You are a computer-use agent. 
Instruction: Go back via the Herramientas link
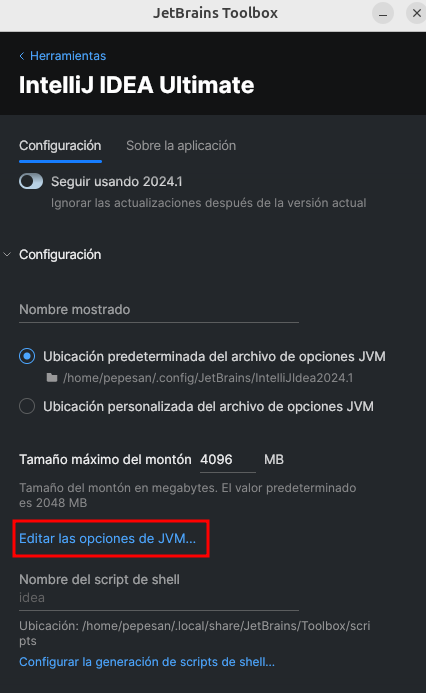68,56
